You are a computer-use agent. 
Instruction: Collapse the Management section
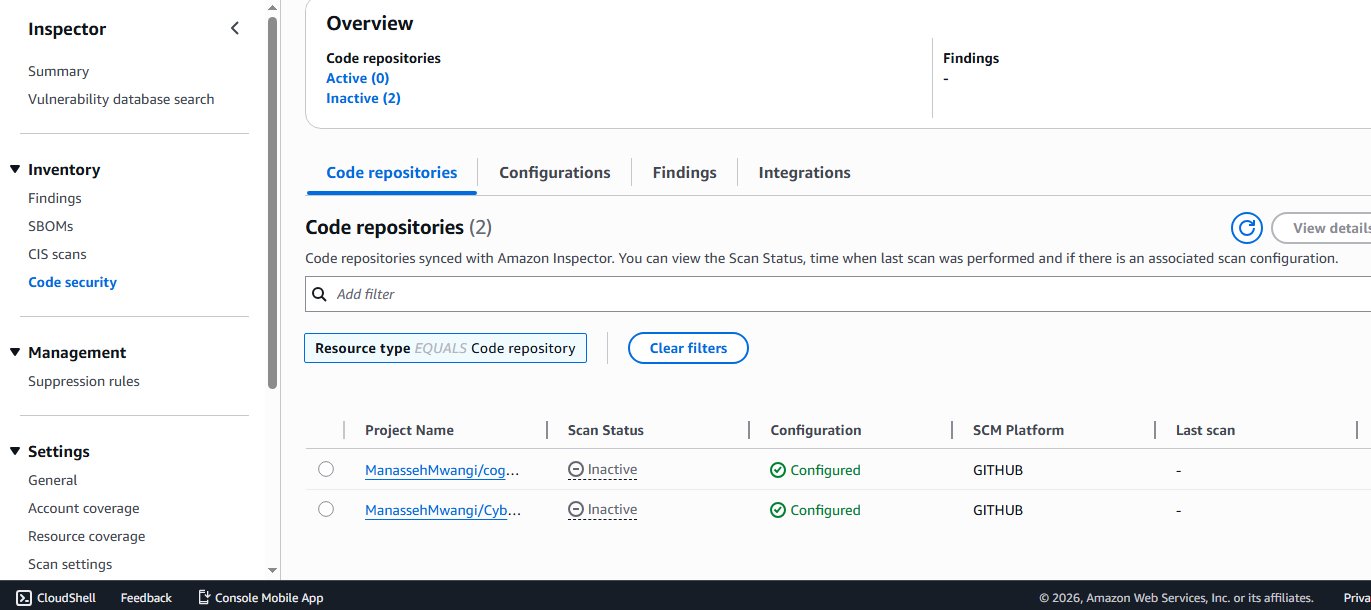coord(15,352)
